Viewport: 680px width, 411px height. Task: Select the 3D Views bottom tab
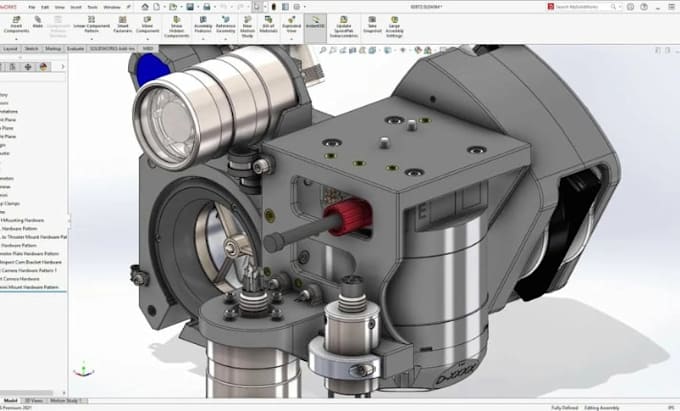[x=34, y=401]
